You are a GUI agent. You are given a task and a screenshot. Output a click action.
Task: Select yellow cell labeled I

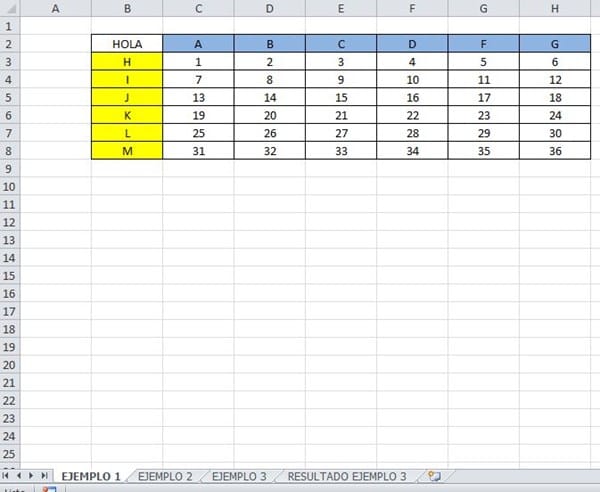coord(127,79)
